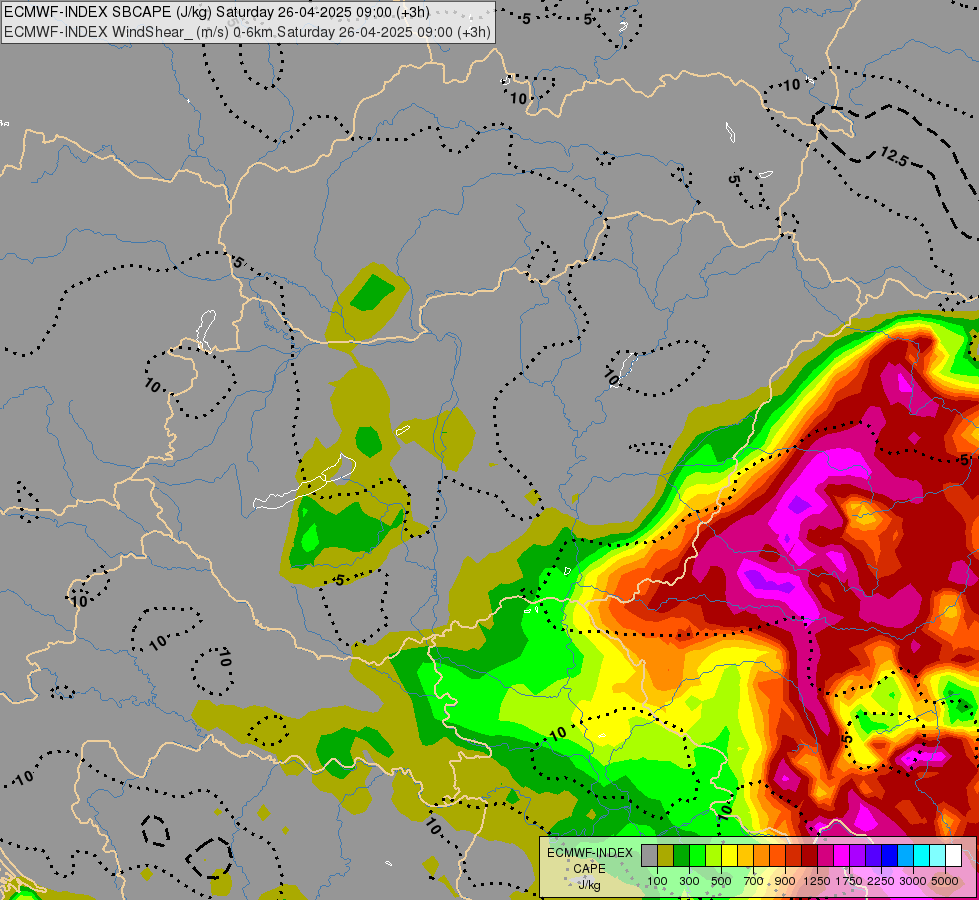Screen dimensions: 979x900
Task: Select the pure yellow legend swatch
Action: pos(729,856)
